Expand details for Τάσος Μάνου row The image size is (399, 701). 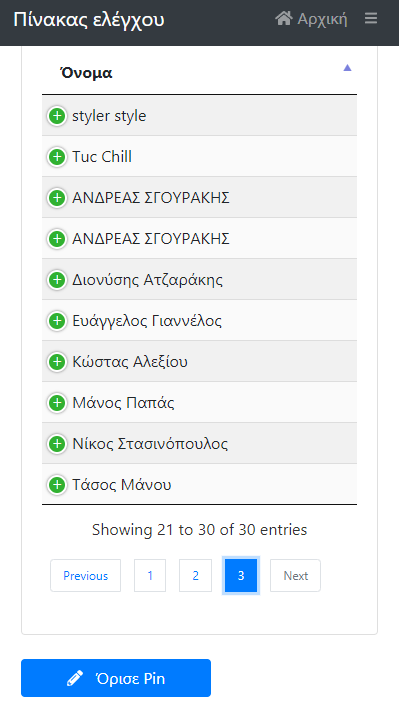(x=57, y=485)
